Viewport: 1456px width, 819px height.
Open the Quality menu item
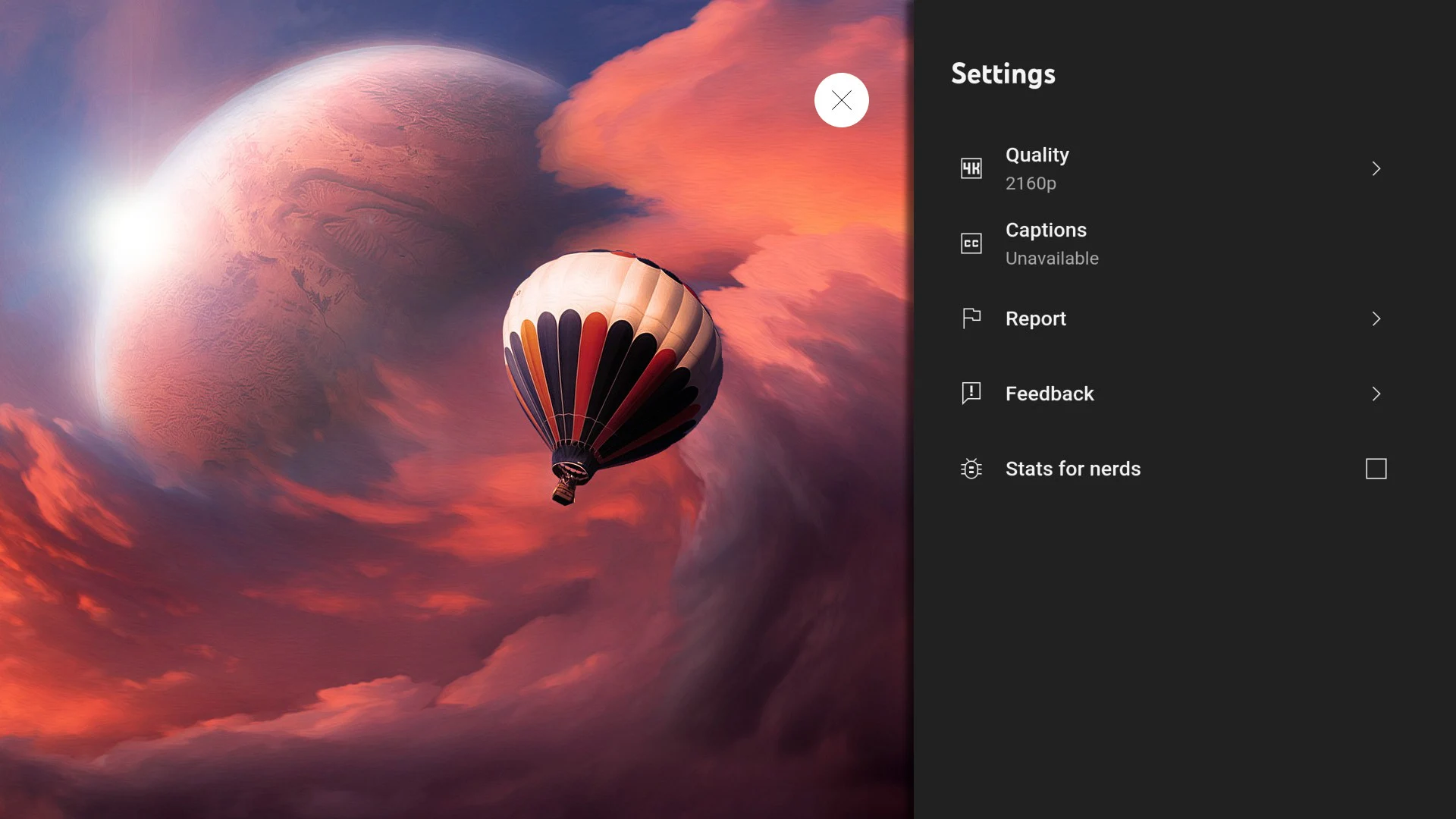click(x=1037, y=155)
